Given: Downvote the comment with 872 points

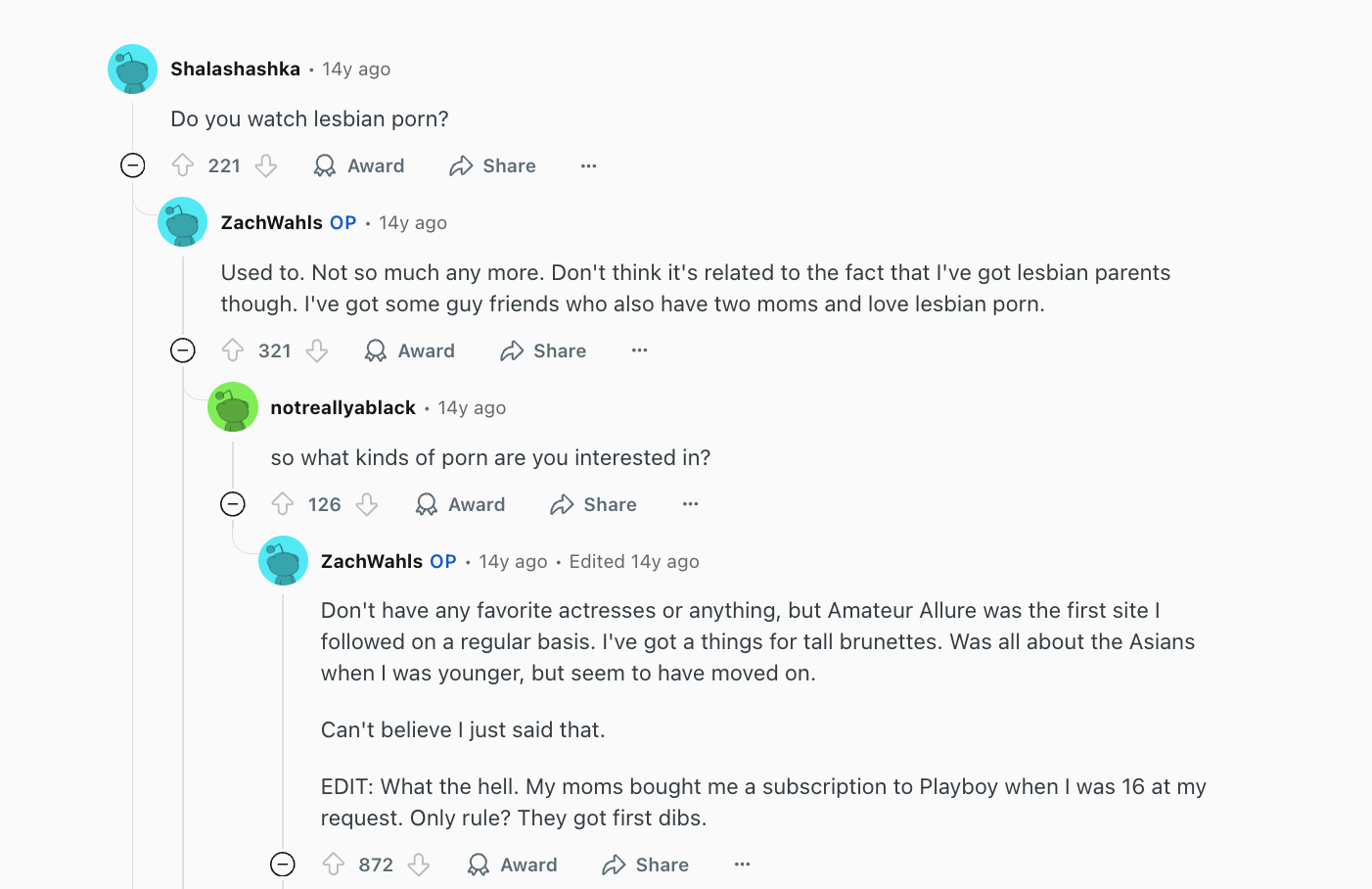Looking at the screenshot, I should (x=419, y=865).
